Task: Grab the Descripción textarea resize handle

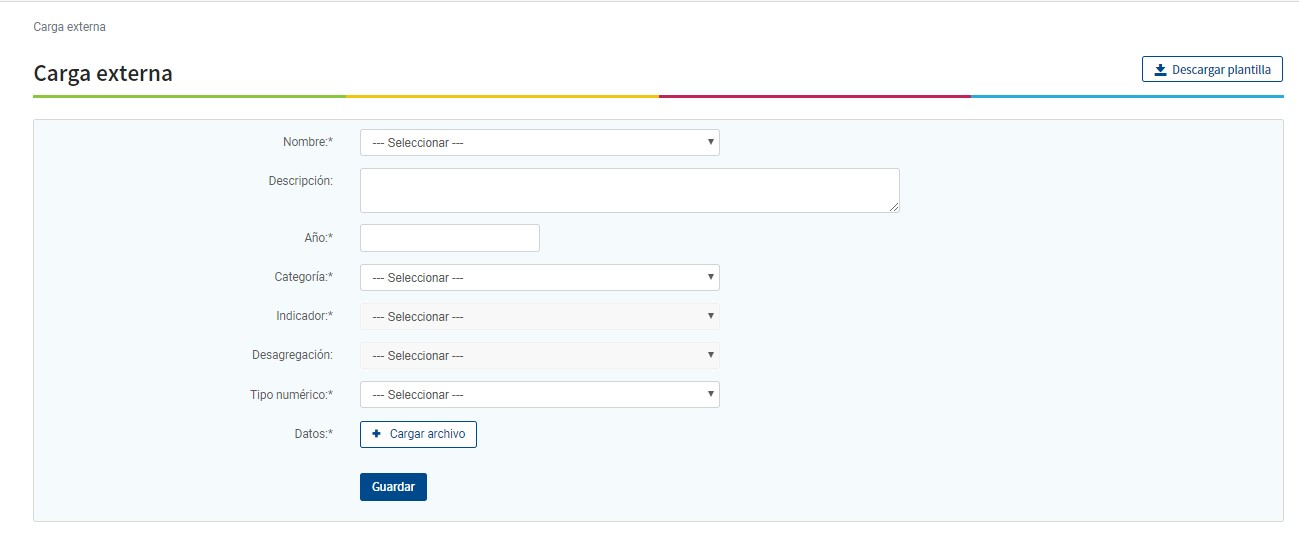Action: [894, 207]
